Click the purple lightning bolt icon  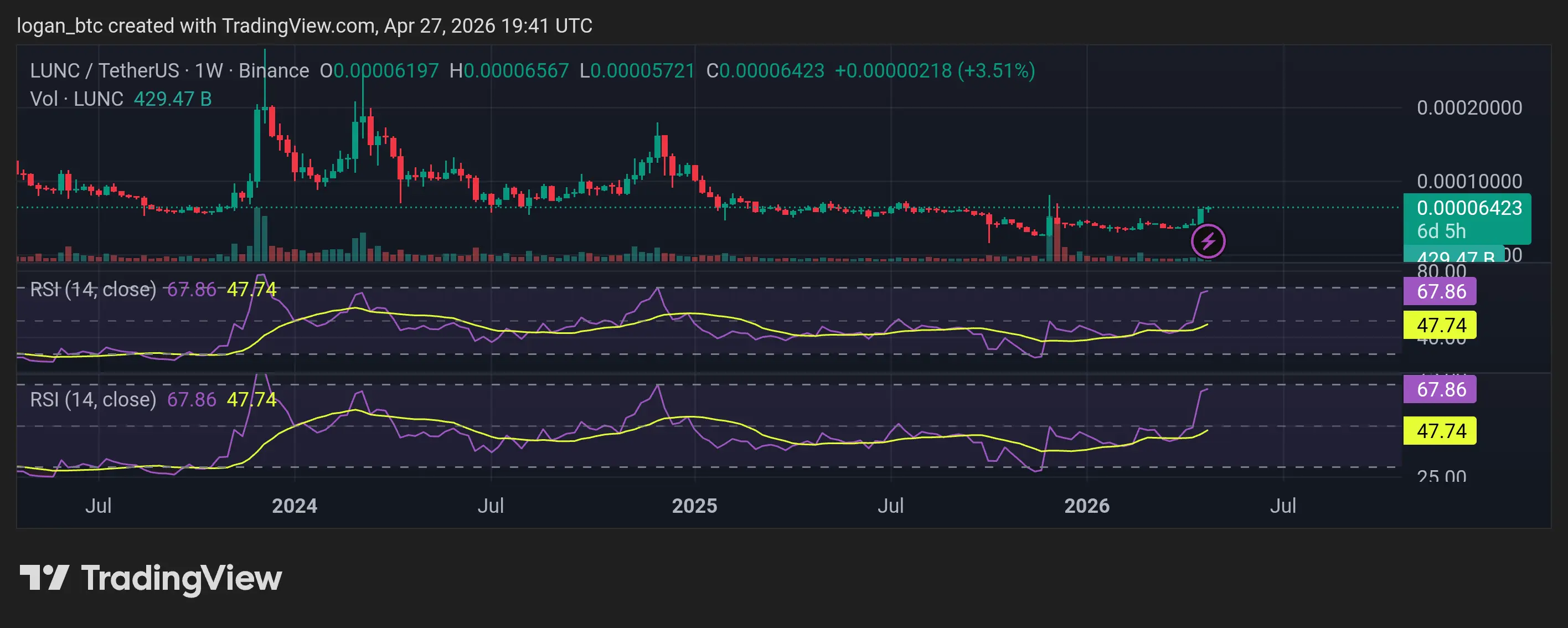1208,241
